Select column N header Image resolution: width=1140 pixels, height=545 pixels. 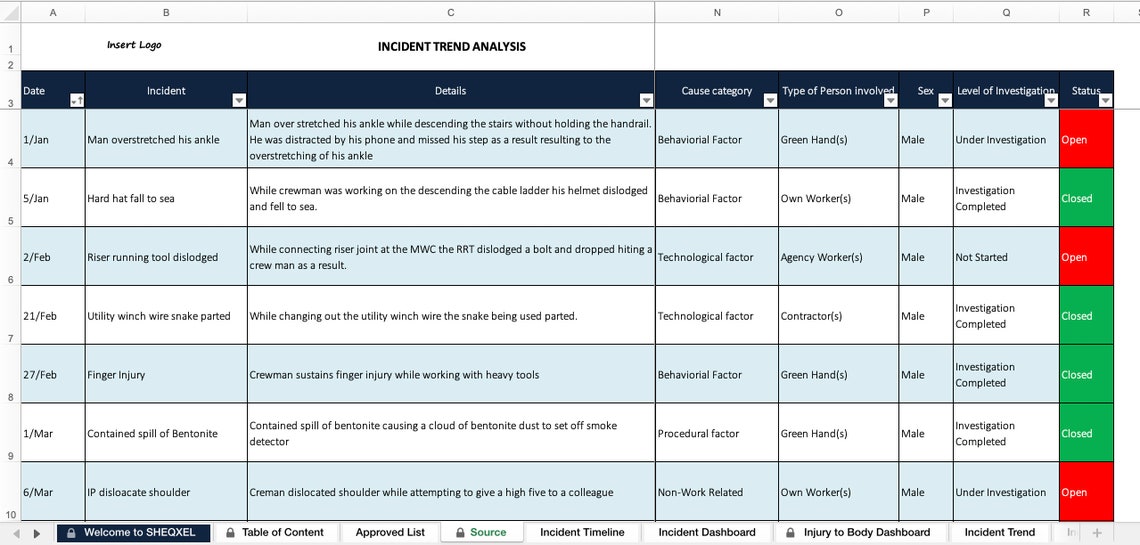point(717,12)
